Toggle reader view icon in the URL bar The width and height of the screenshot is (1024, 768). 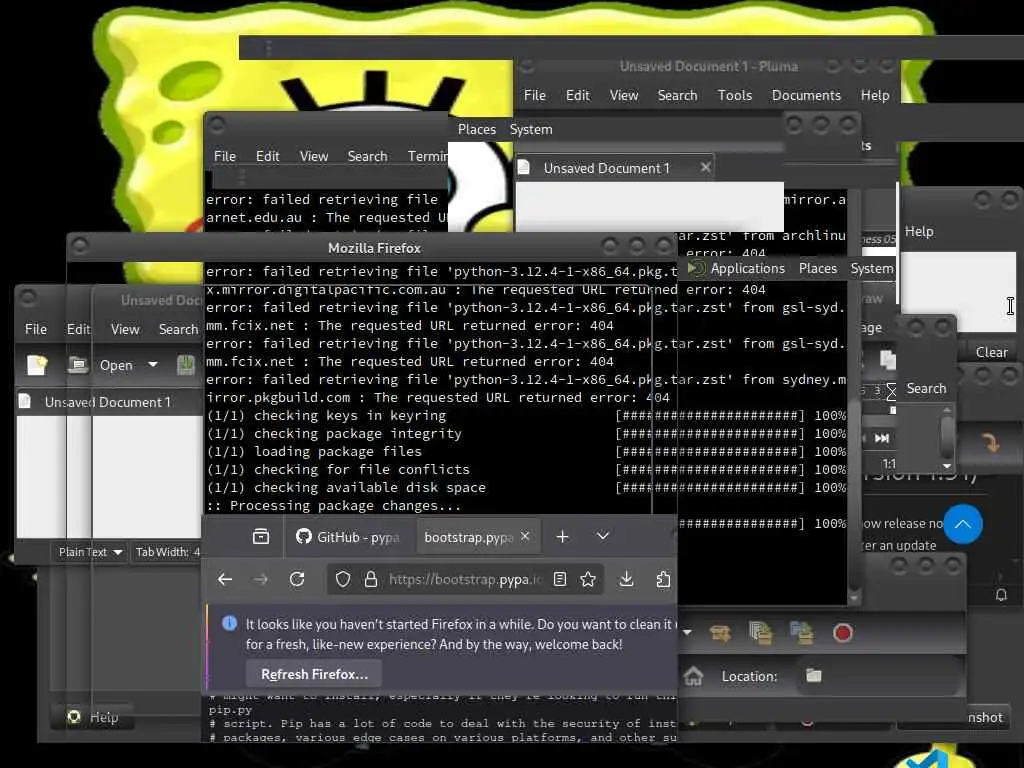point(560,579)
